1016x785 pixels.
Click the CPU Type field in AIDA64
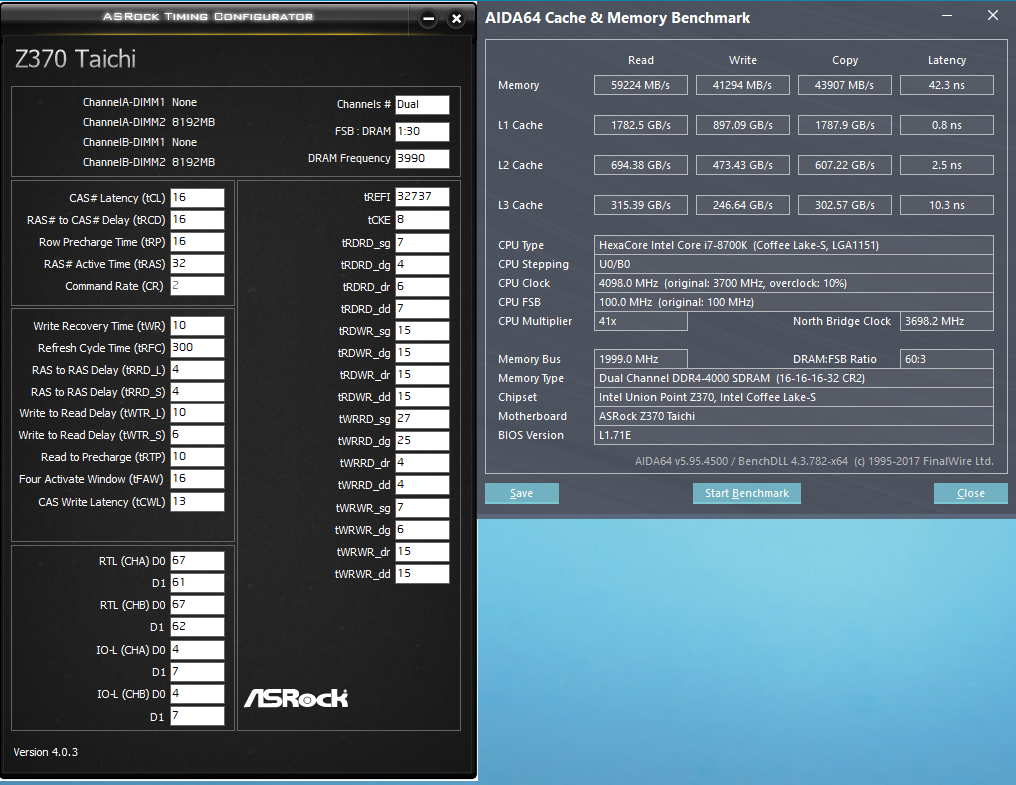coord(794,245)
